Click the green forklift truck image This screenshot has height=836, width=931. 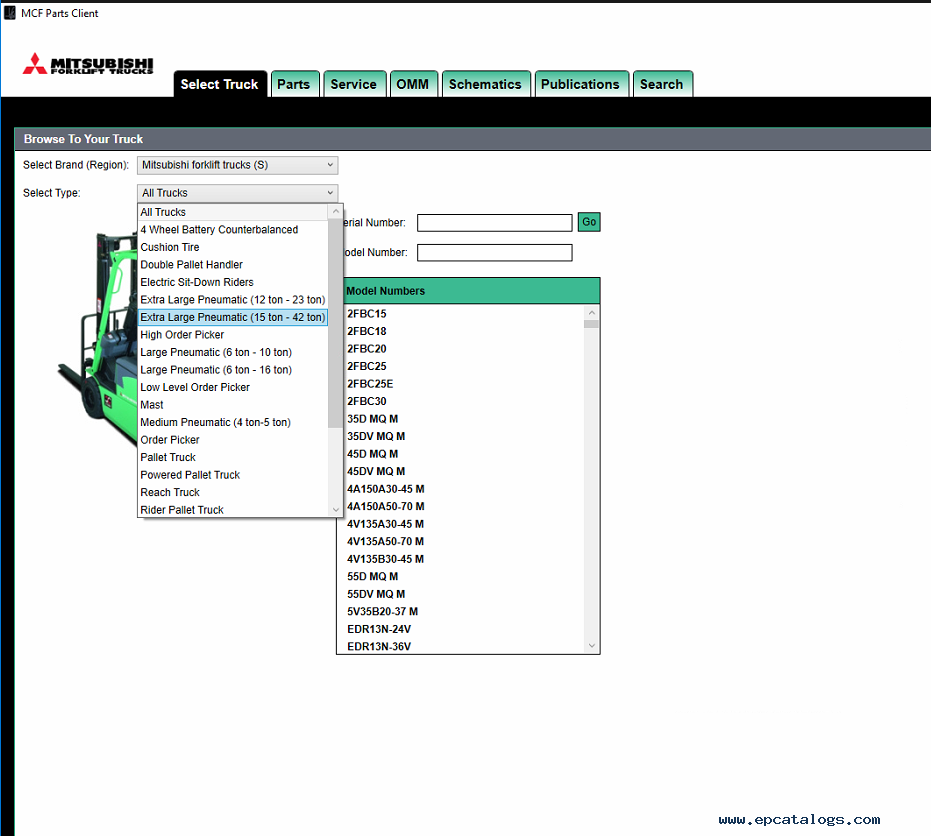[97, 338]
